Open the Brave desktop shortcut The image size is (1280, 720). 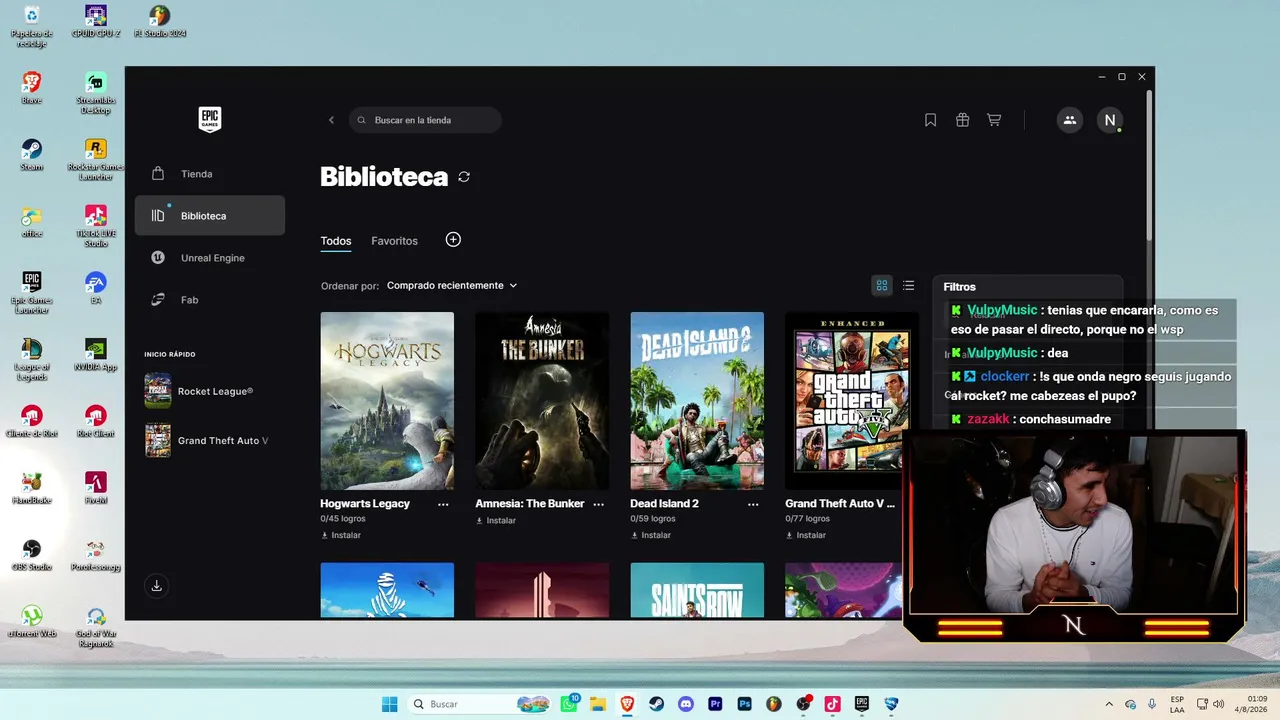click(x=32, y=88)
